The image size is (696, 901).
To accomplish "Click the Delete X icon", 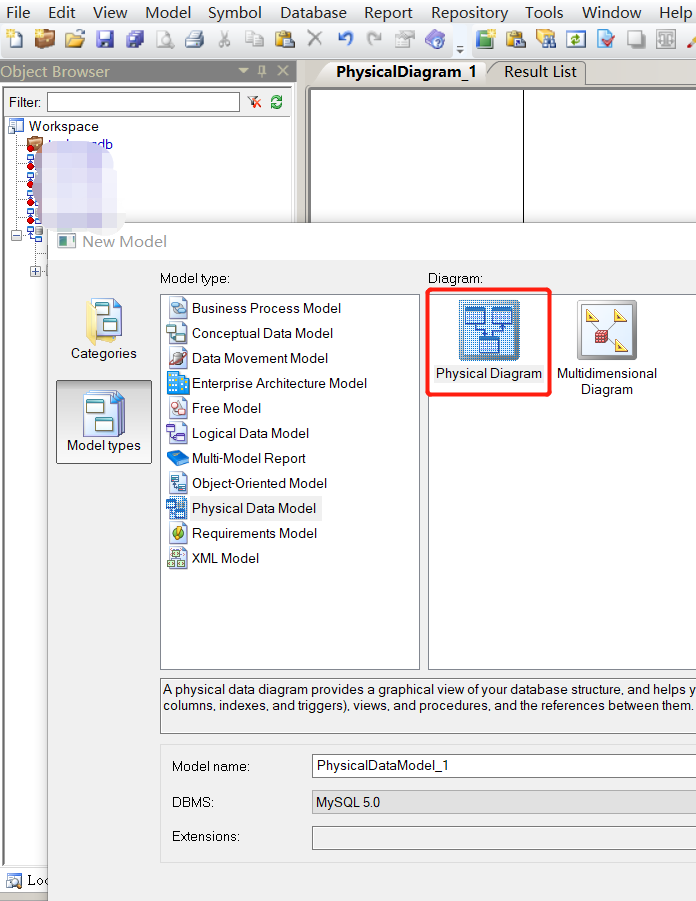I will (x=315, y=38).
